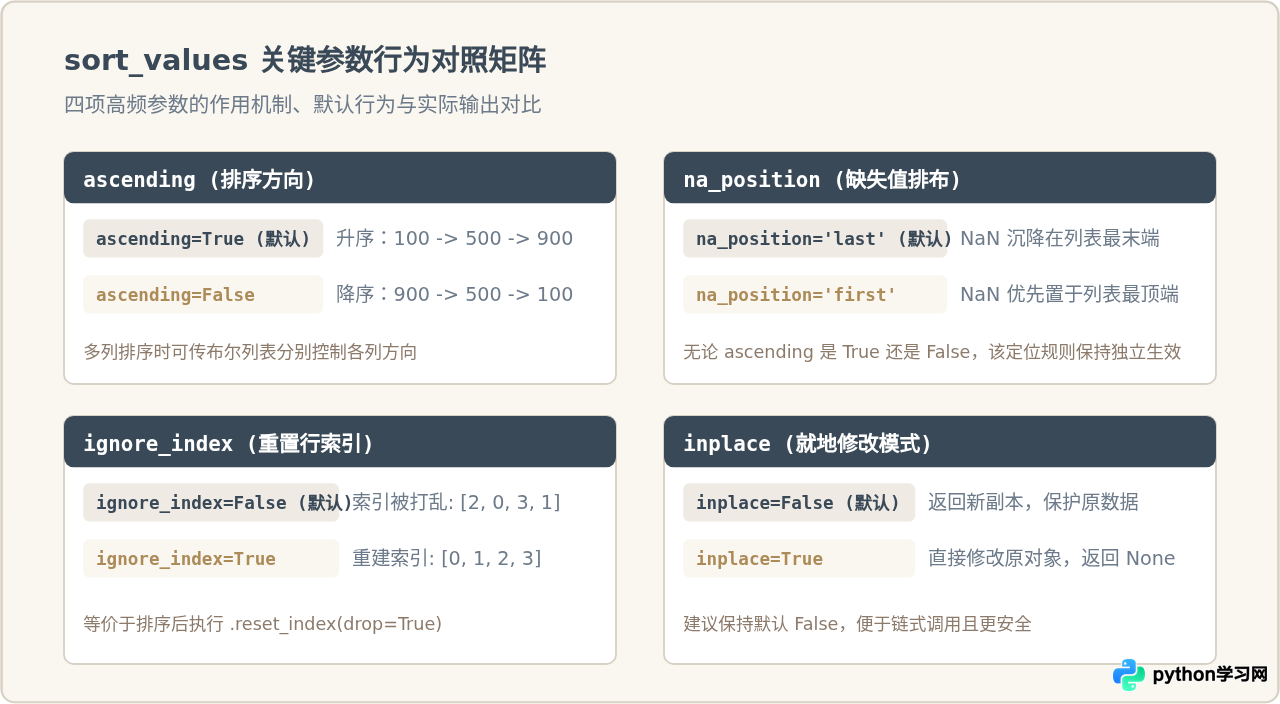Click the 'ignore_index (重置行索引)' card header
This screenshot has width=1280, height=704.
tap(340, 442)
